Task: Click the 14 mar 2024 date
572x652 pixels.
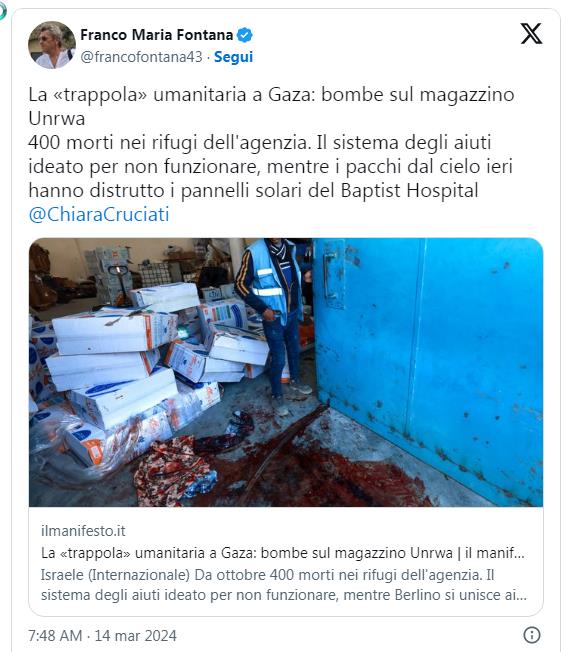Action: tap(136, 636)
